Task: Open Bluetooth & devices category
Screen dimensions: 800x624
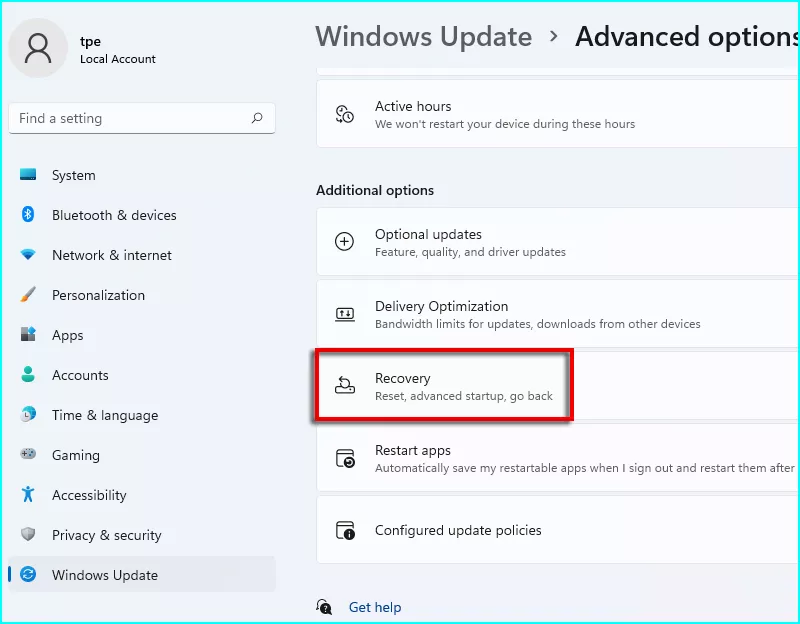Action: pos(142,215)
